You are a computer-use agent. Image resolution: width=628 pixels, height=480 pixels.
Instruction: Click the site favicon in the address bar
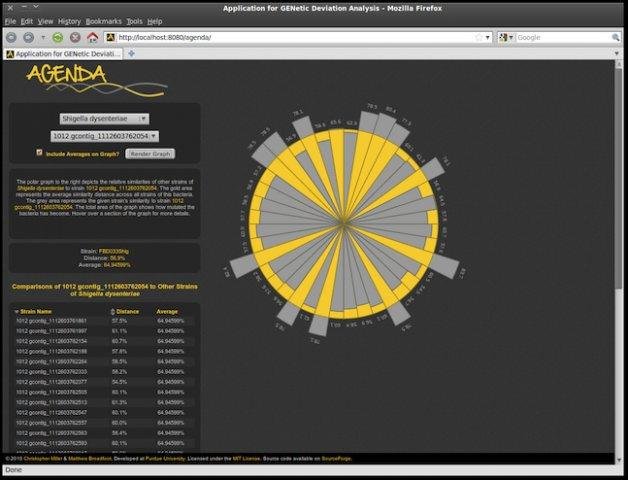click(111, 37)
